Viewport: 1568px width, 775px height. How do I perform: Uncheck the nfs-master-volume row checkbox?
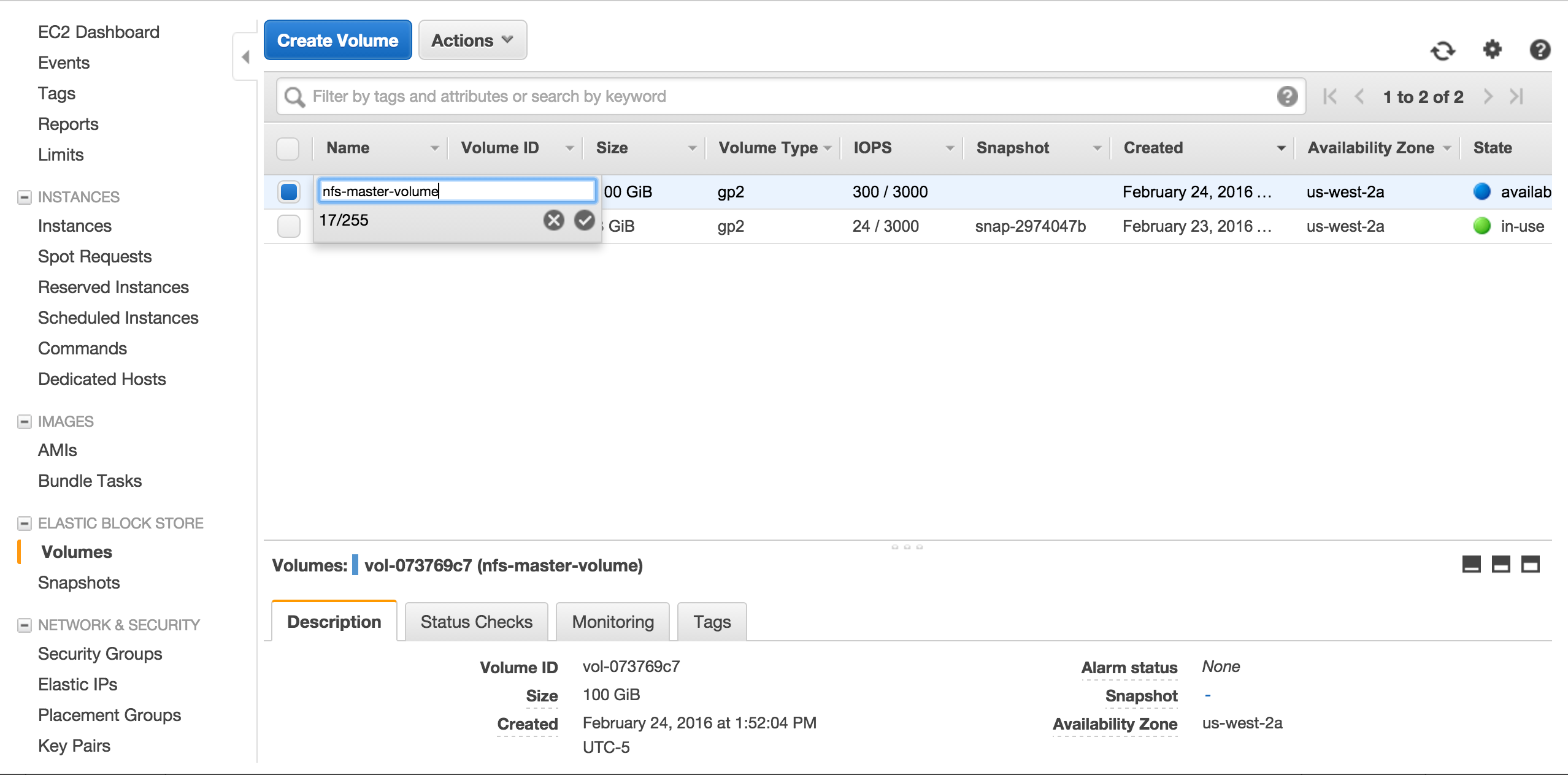pos(289,192)
